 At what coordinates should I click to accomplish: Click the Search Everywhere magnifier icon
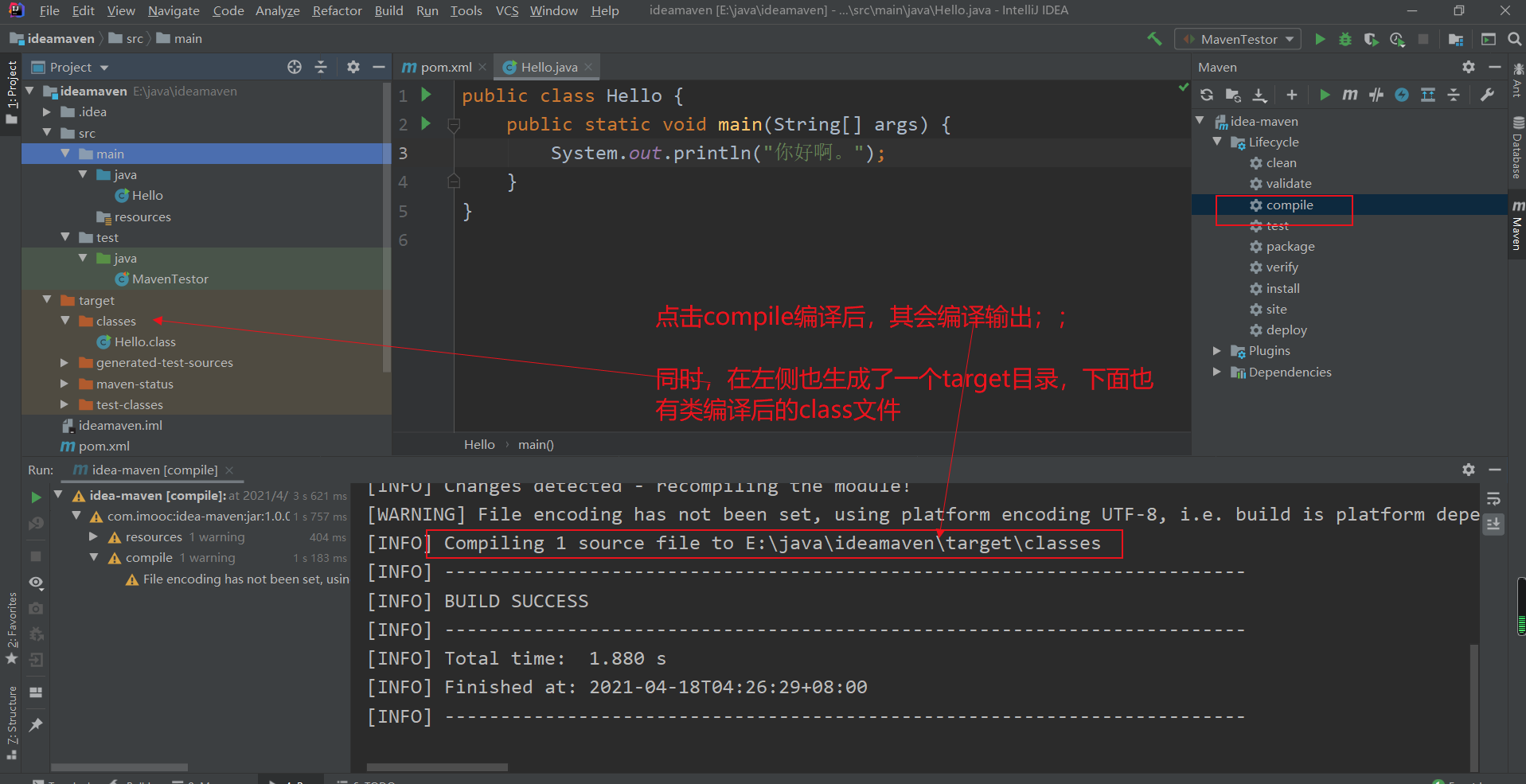coord(1514,39)
